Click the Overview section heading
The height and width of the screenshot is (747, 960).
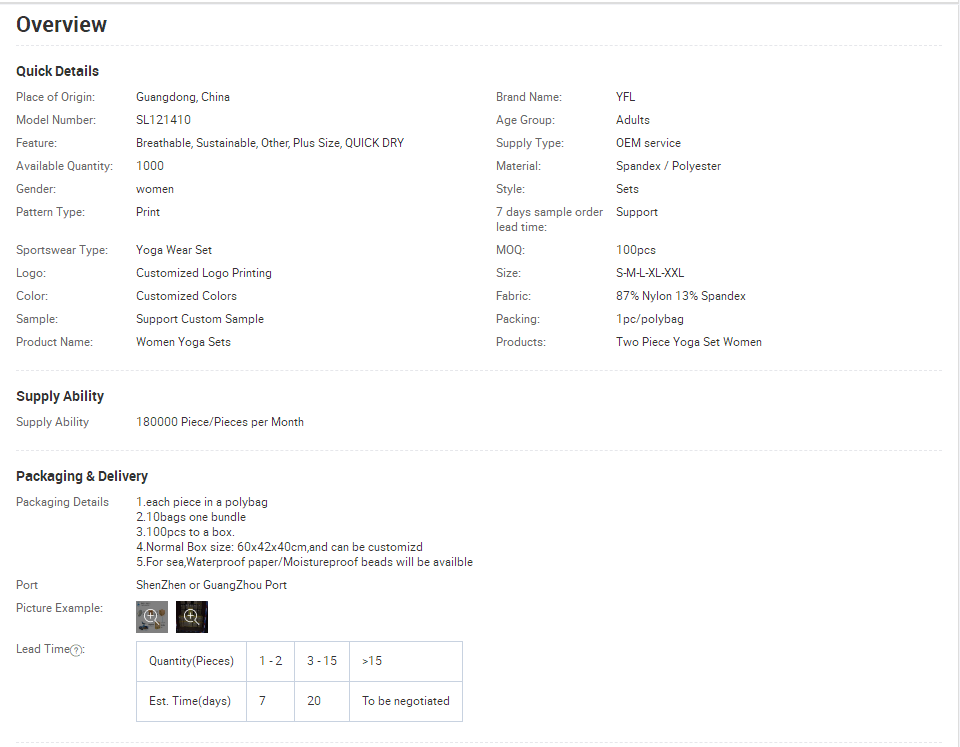coord(62,25)
